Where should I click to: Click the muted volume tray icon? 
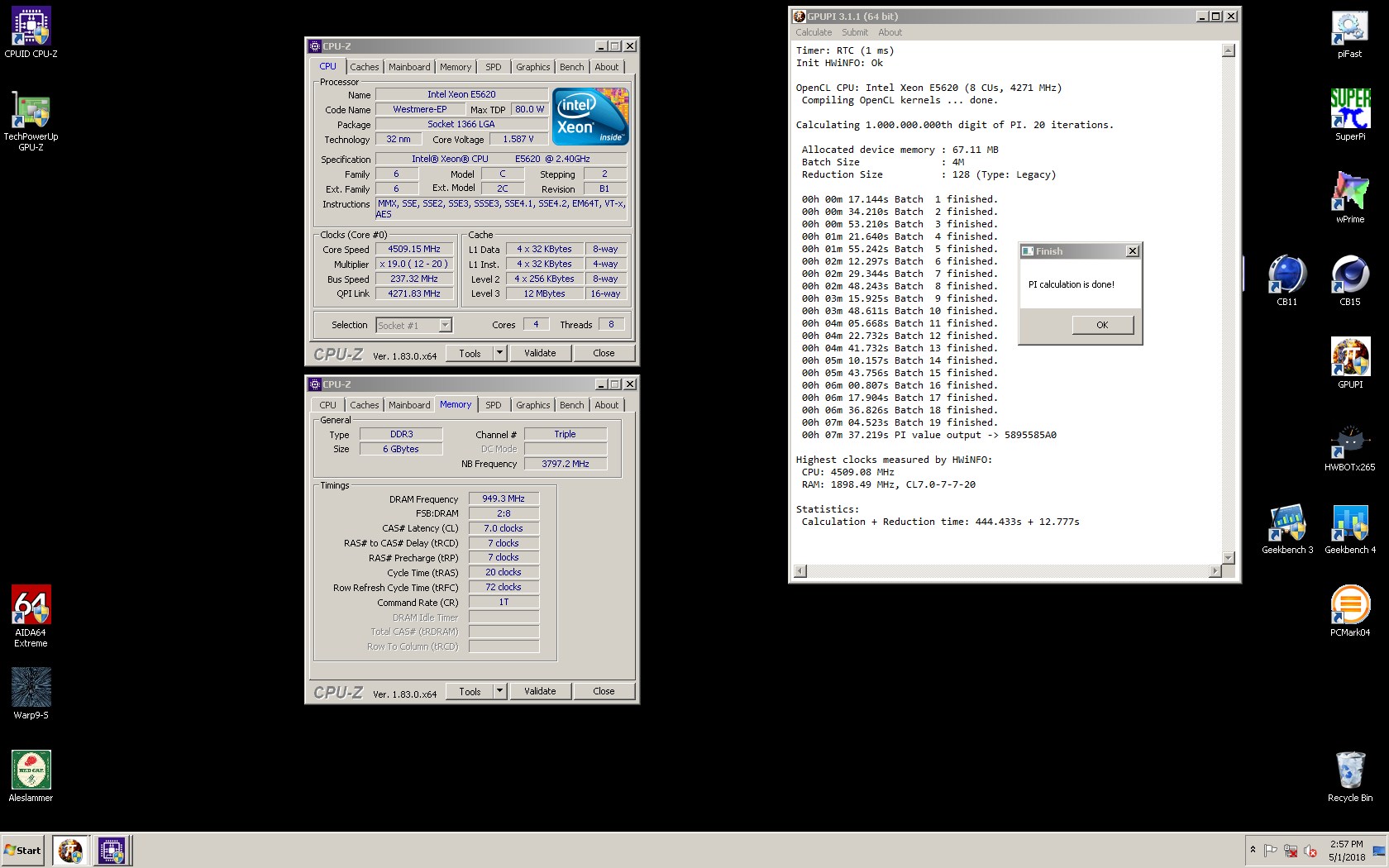click(x=1310, y=851)
